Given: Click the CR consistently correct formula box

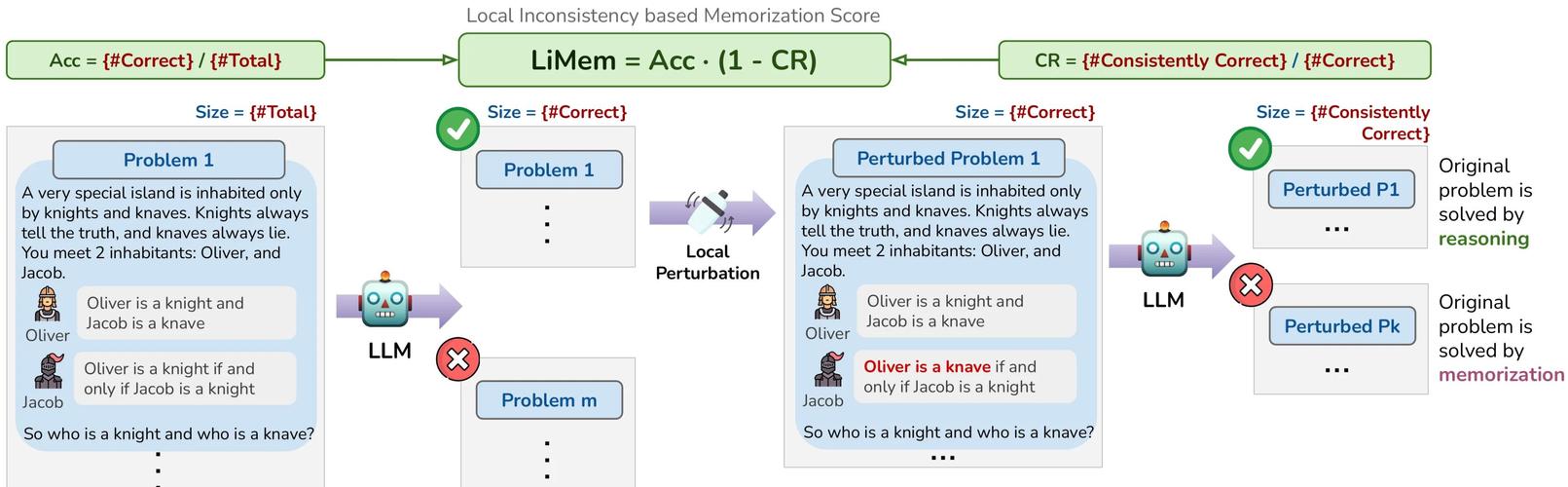Looking at the screenshot, I should click(x=1215, y=60).
